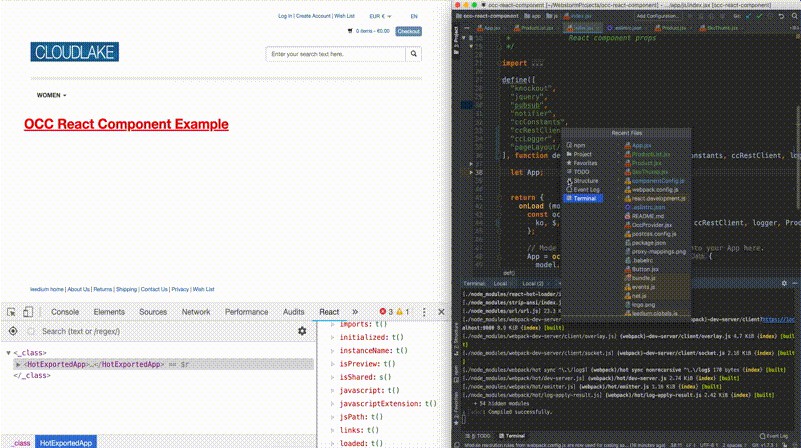801x448 pixels.
Task: Click the CLOUDLAKE logo
Action: pos(75,52)
